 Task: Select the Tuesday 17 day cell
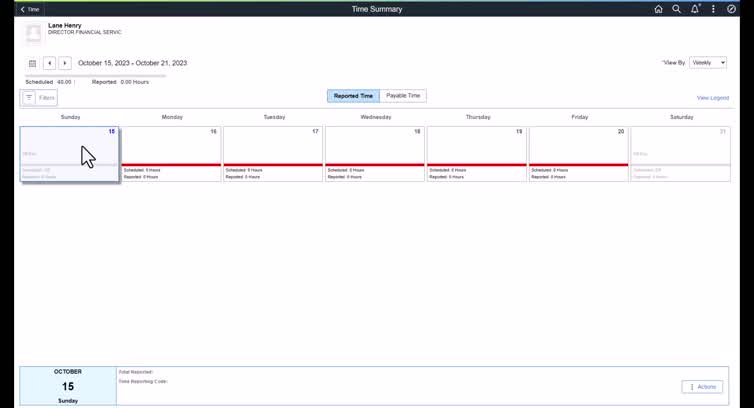click(x=273, y=154)
